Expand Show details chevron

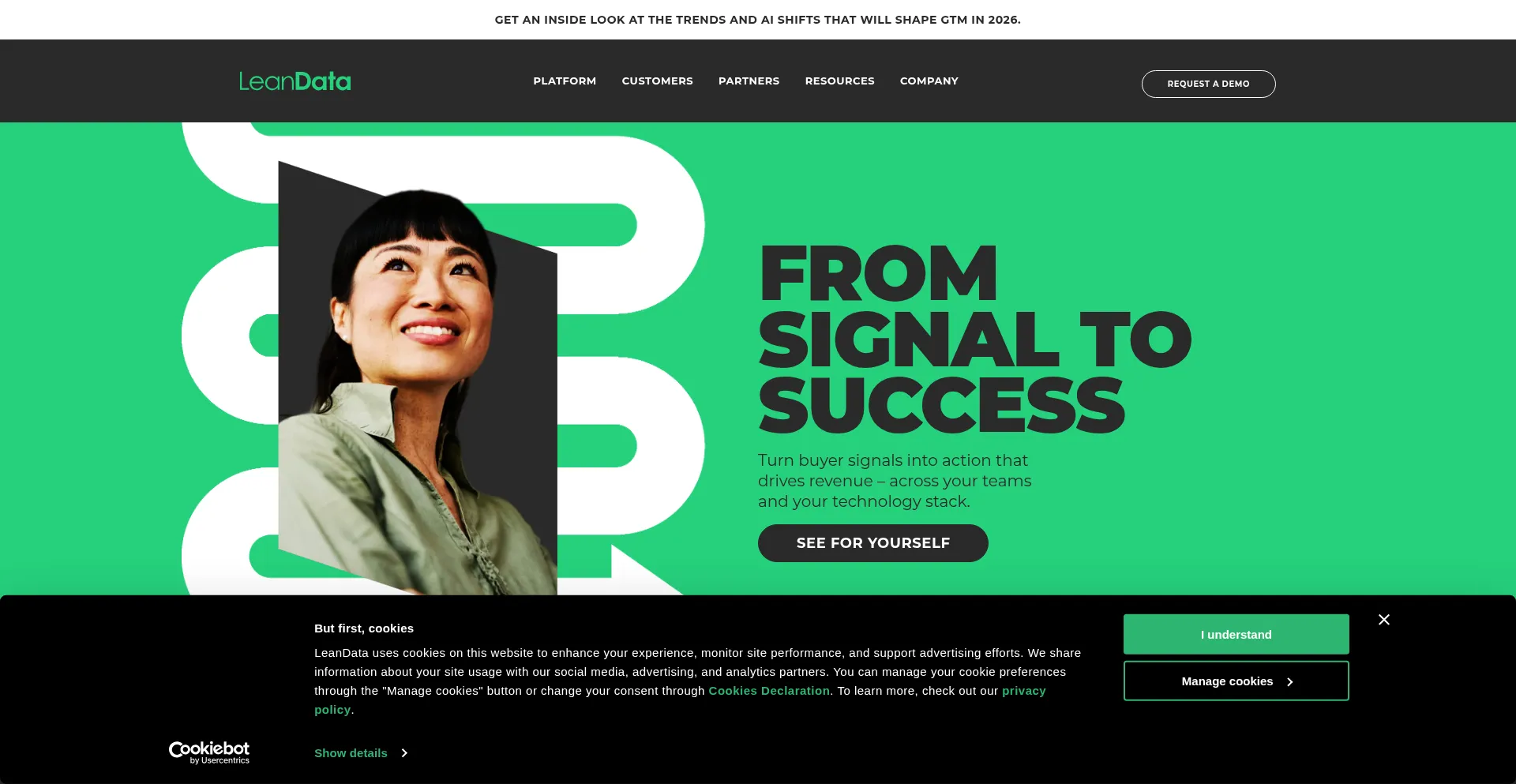[404, 753]
